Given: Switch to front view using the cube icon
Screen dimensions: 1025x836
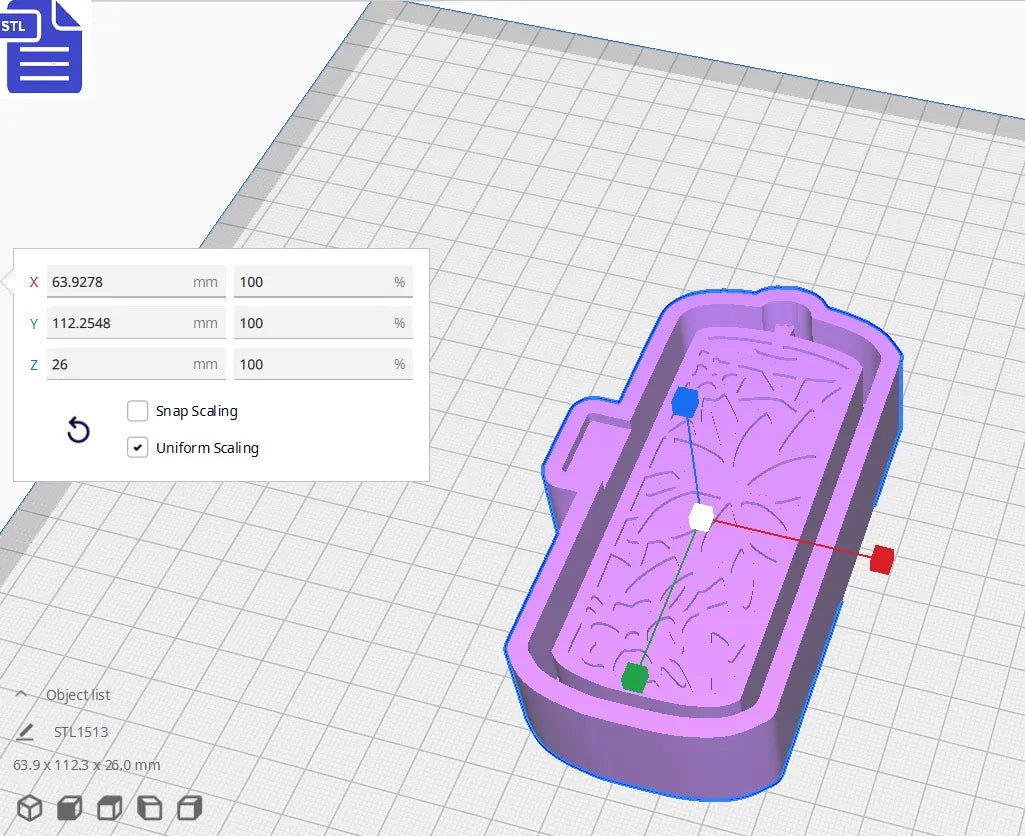Looking at the screenshot, I should pos(68,808).
